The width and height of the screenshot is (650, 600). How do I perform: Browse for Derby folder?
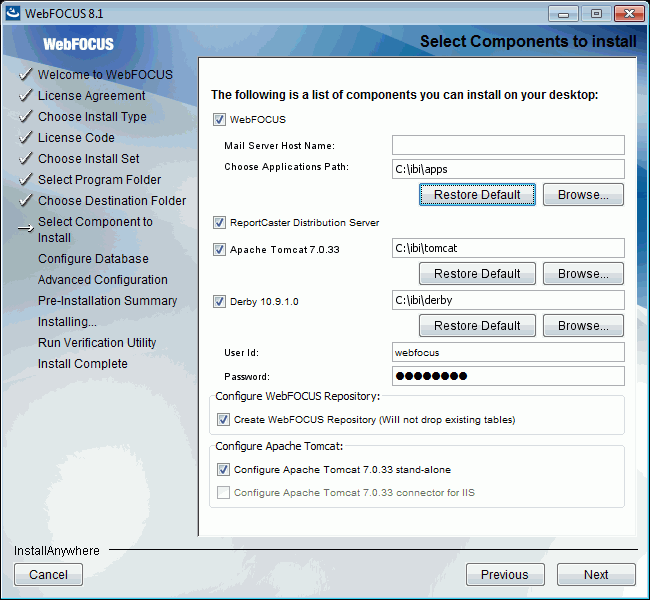point(583,326)
